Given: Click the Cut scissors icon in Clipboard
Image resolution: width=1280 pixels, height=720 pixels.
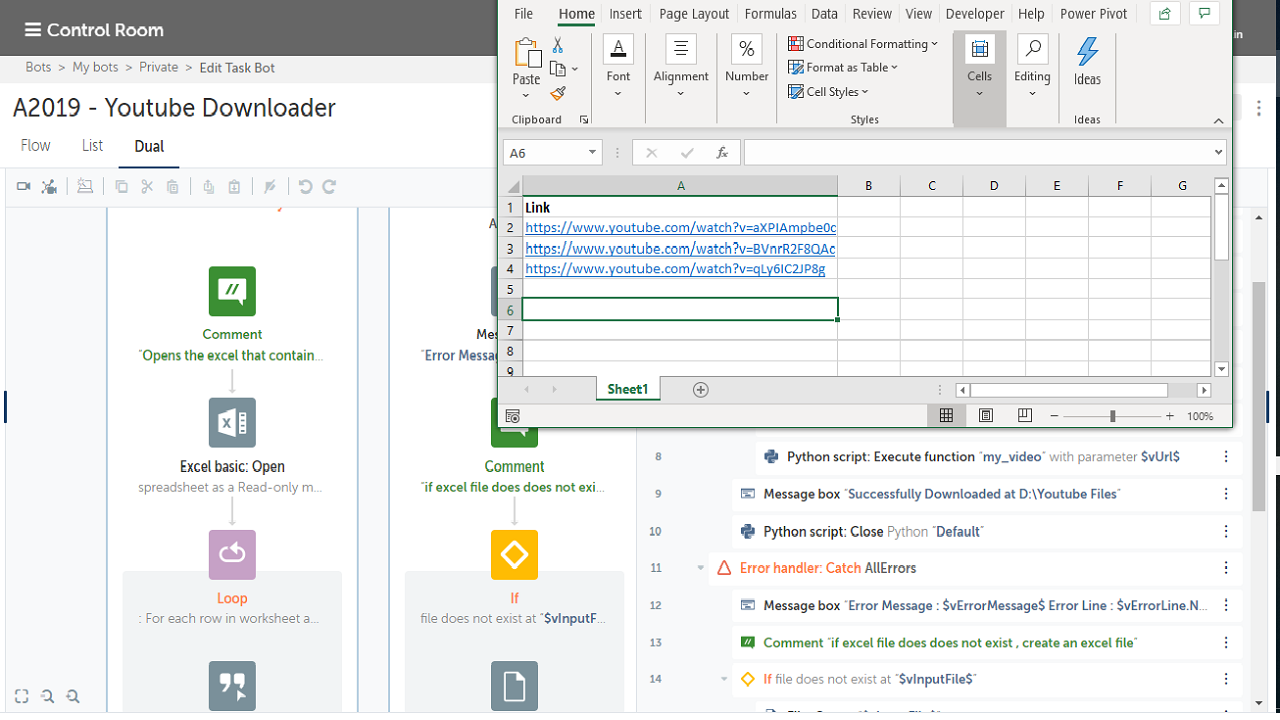Looking at the screenshot, I should [558, 46].
